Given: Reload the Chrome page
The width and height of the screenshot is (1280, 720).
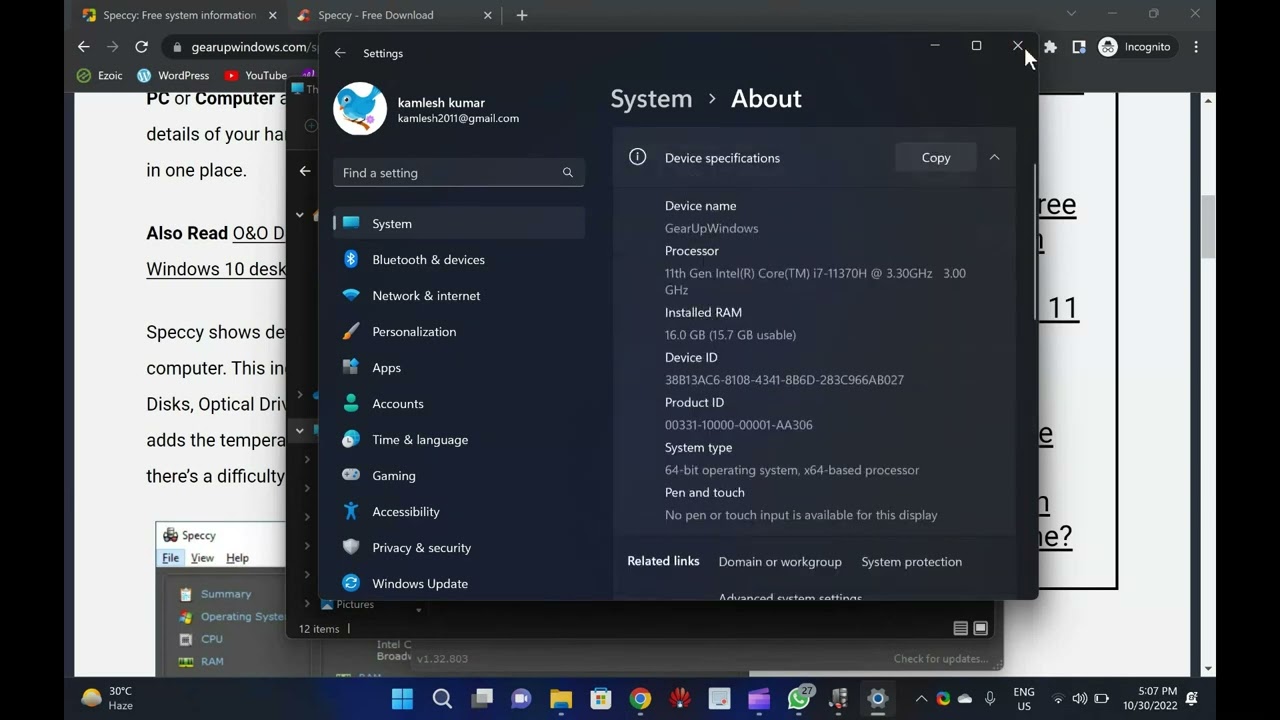Looking at the screenshot, I should [x=141, y=47].
